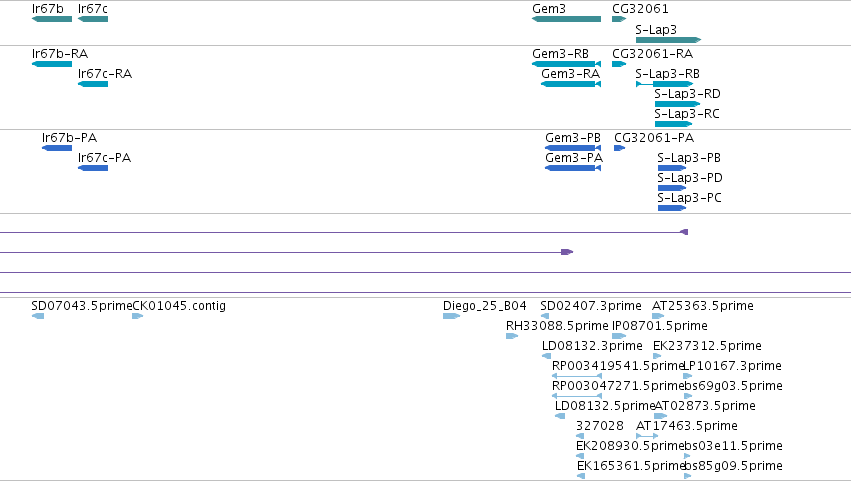Open the LD08132.3prime EST label
Viewport: 851px width, 481px height.
pyautogui.click(x=592, y=346)
